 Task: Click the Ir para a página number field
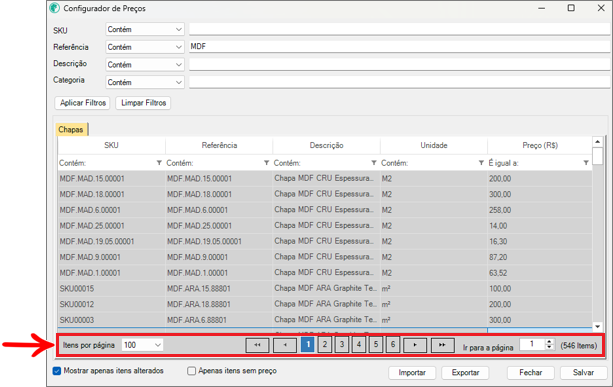click(532, 344)
